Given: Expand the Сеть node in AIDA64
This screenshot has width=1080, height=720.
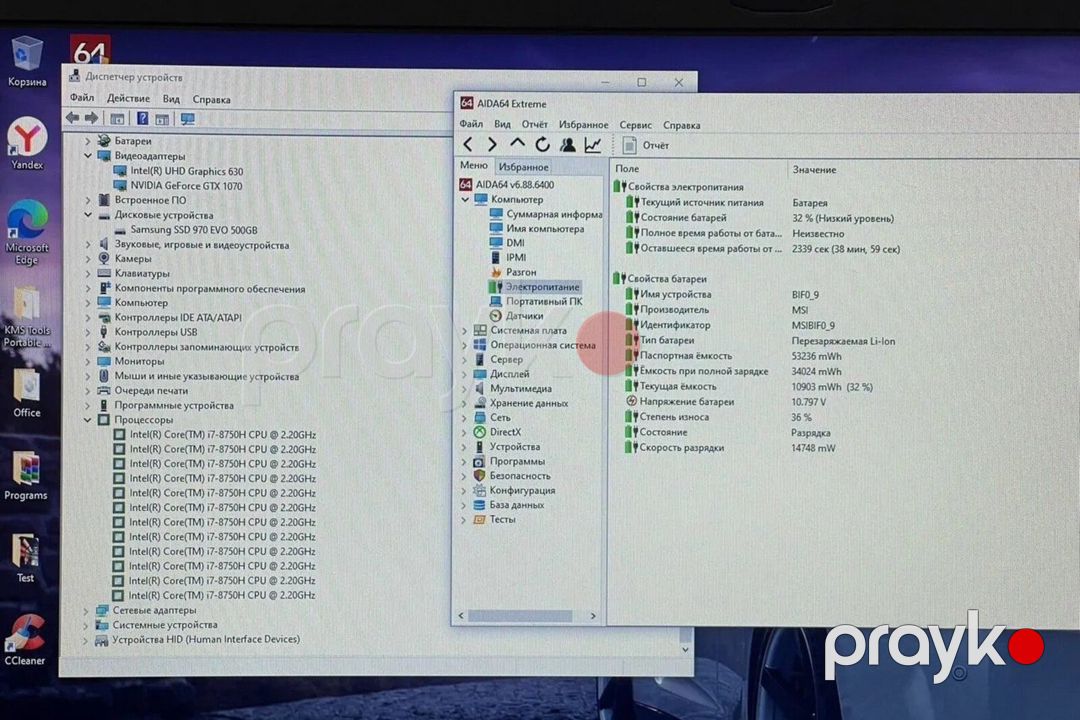Looking at the screenshot, I should (464, 418).
